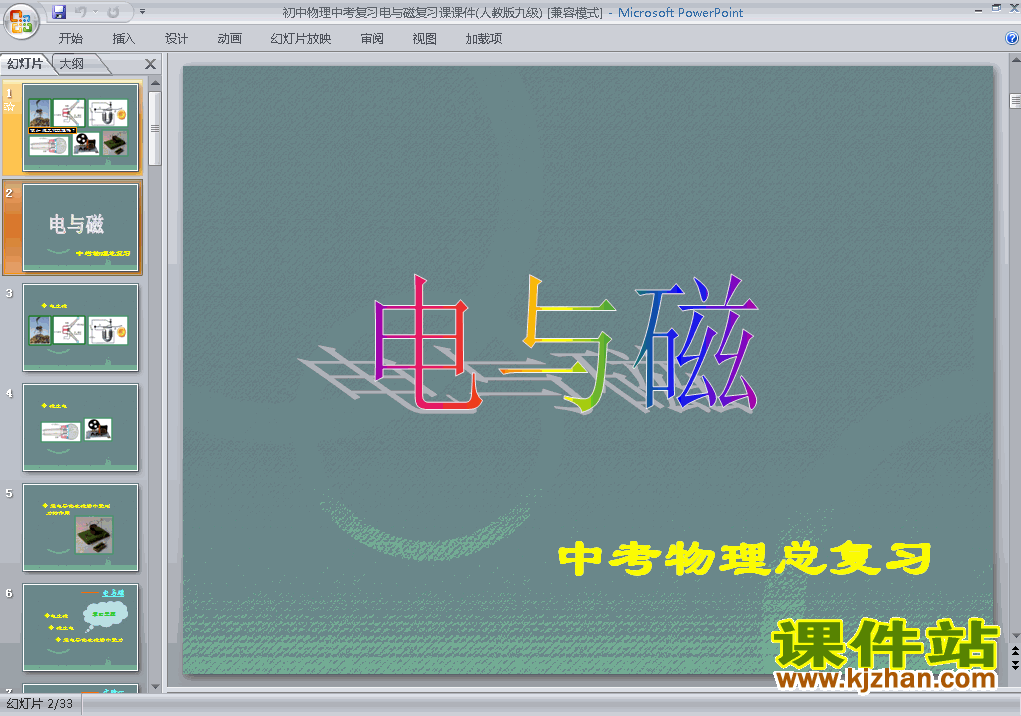Click main slide scroll down arrow
This screenshot has height=716, width=1021.
1015,635
